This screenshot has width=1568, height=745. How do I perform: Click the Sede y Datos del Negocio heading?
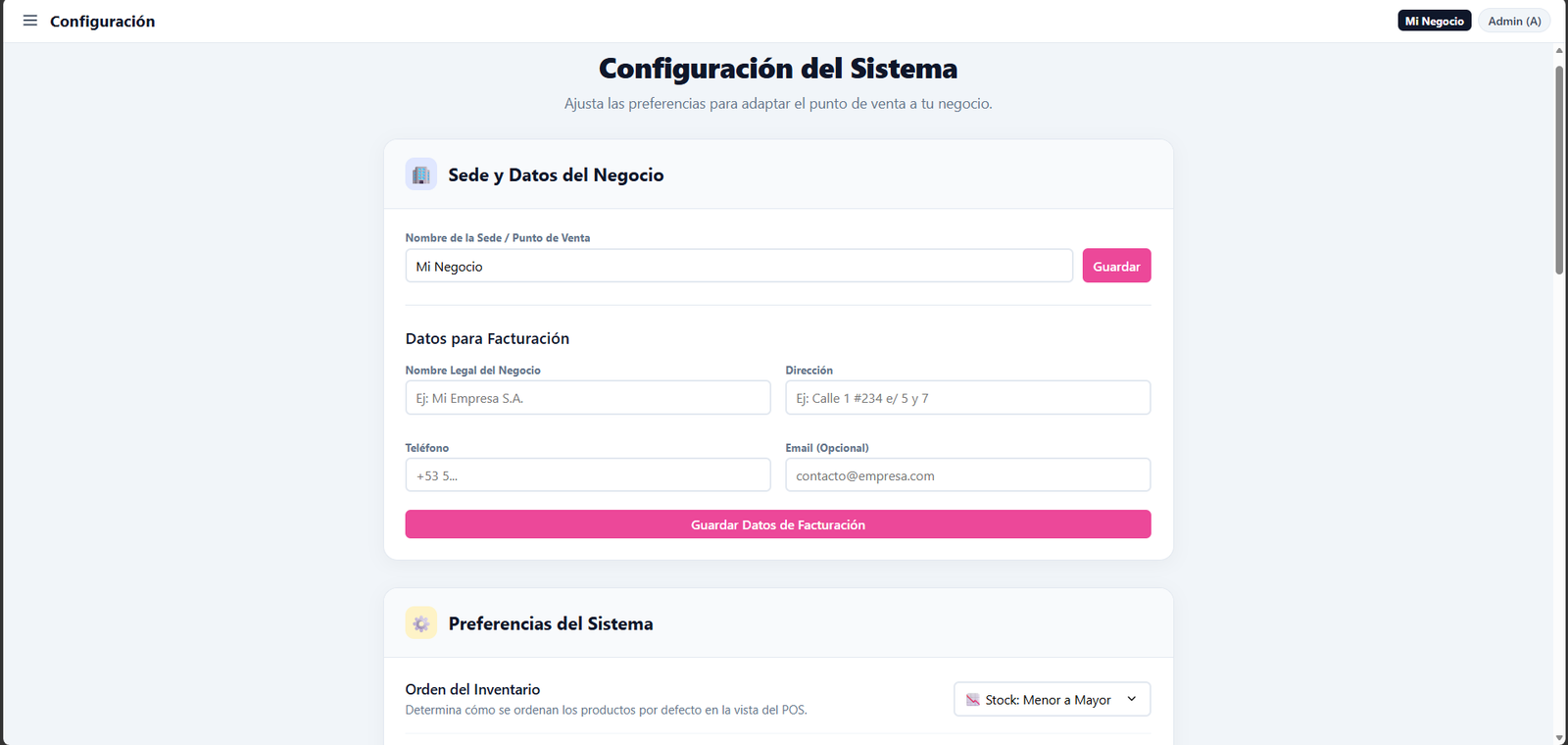(x=556, y=174)
